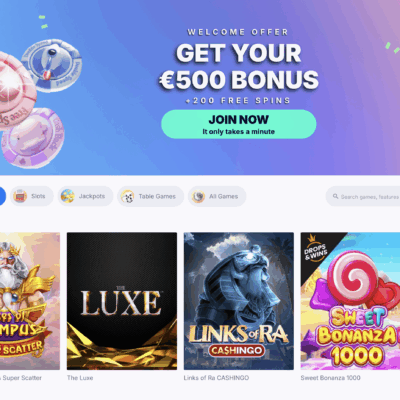Open the Jackpots category tab
Image resolution: width=400 pixels, height=400 pixels.
tap(85, 196)
